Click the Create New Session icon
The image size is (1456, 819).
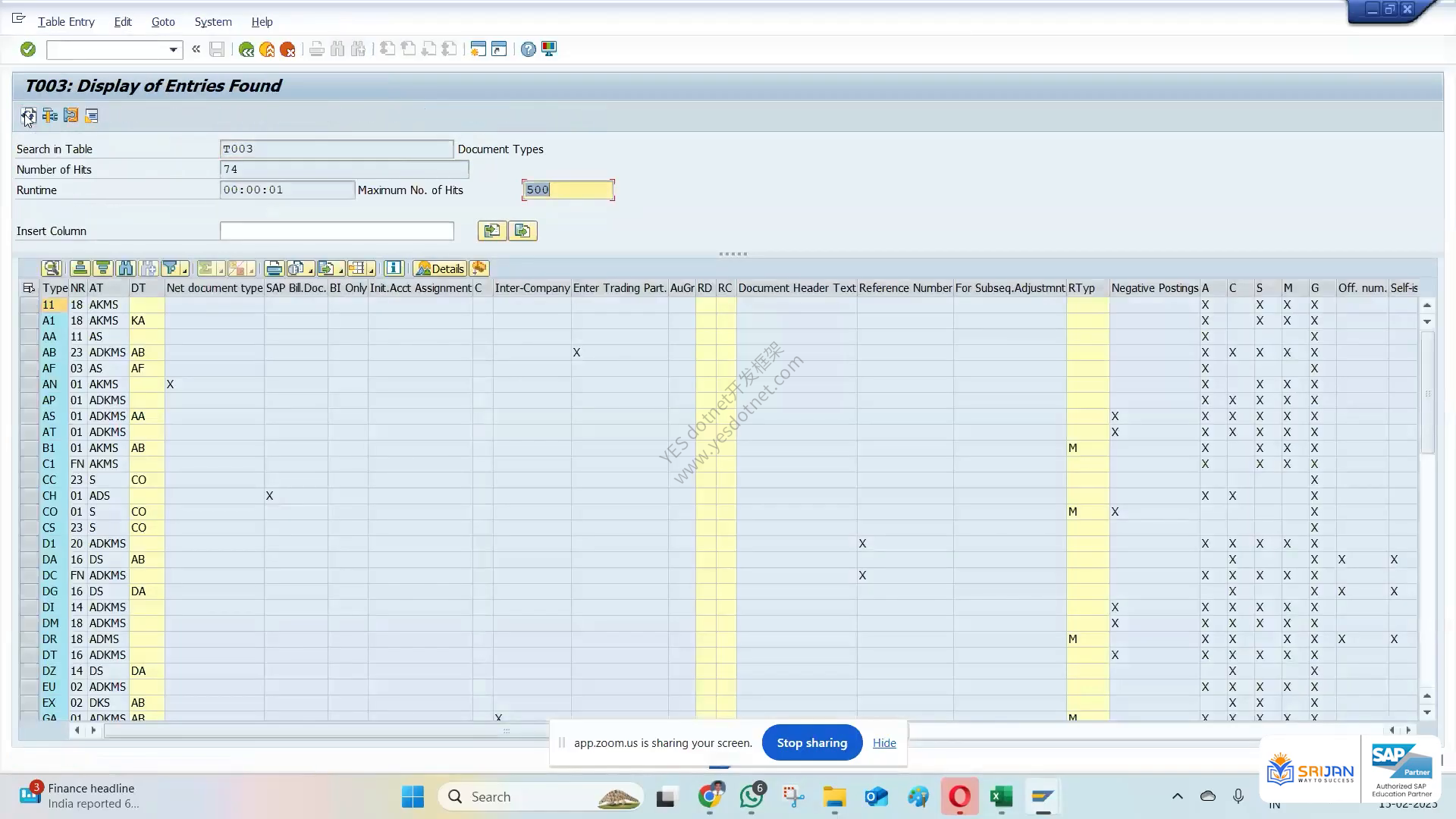pyautogui.click(x=478, y=49)
